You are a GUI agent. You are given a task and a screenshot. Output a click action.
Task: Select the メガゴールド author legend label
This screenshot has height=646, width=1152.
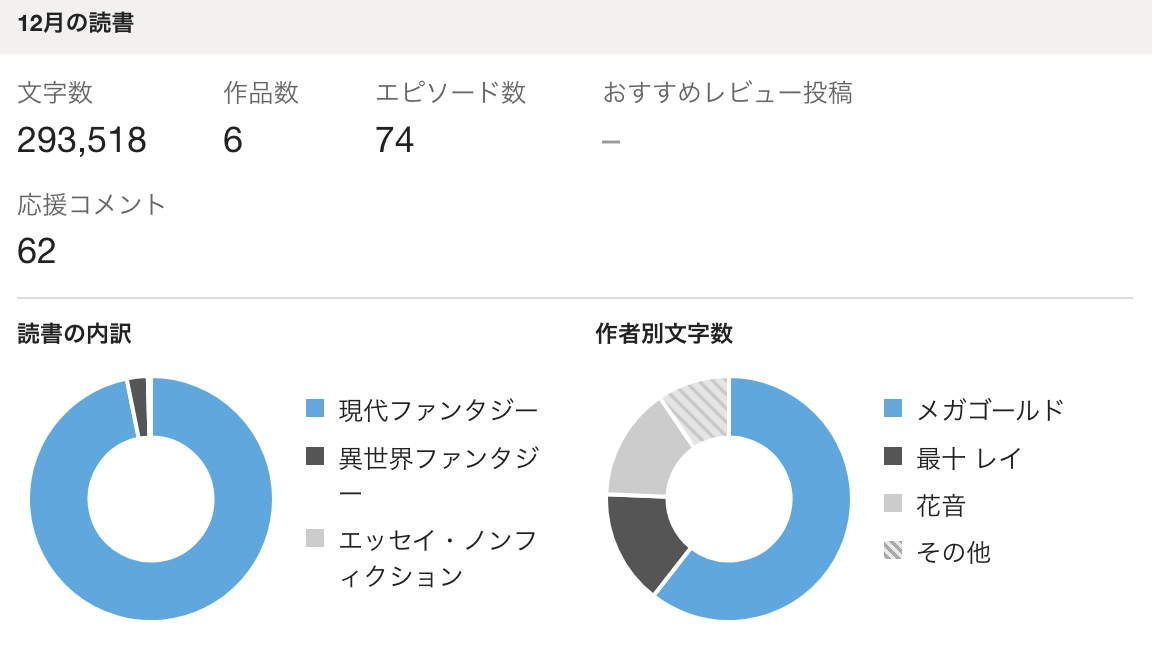pos(989,409)
